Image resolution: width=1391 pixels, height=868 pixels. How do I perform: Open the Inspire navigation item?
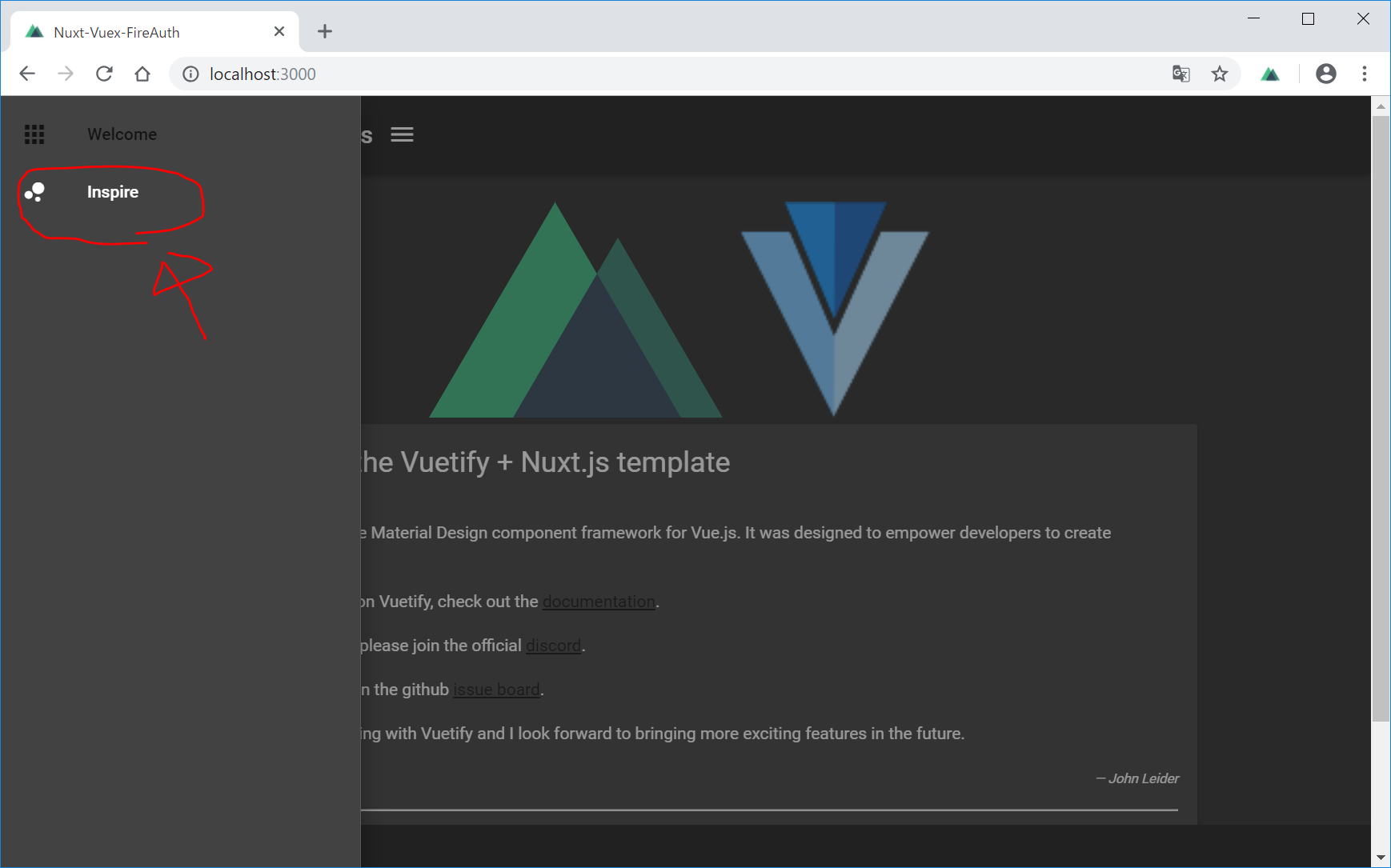[x=113, y=192]
